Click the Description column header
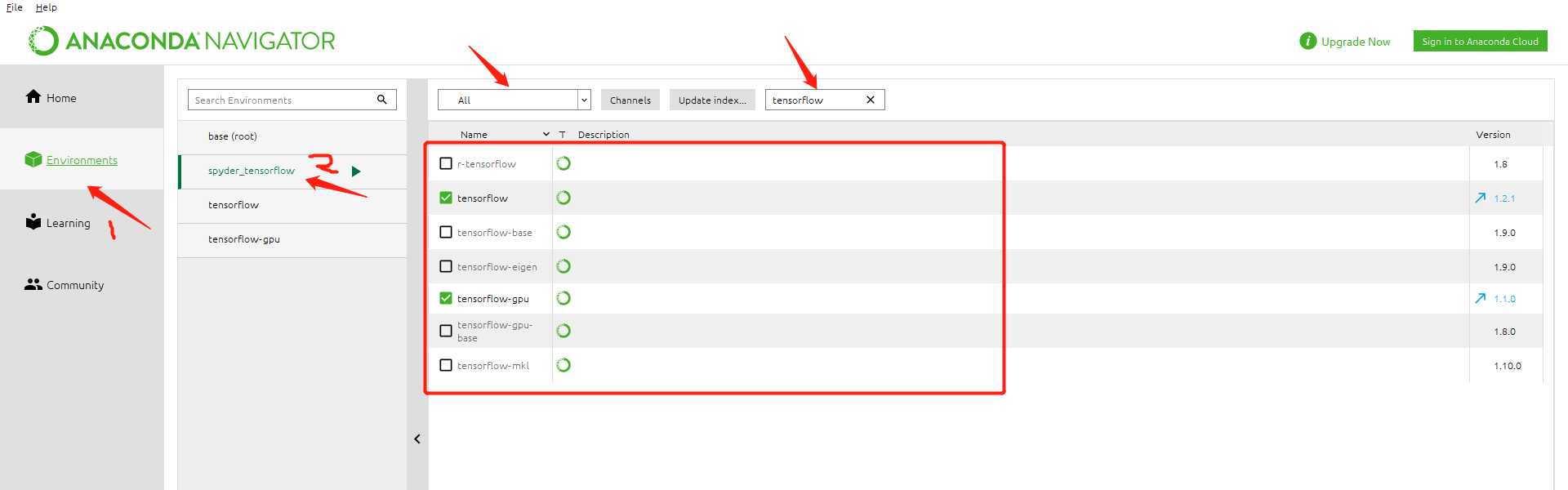The height and width of the screenshot is (490, 1568). pos(604,135)
